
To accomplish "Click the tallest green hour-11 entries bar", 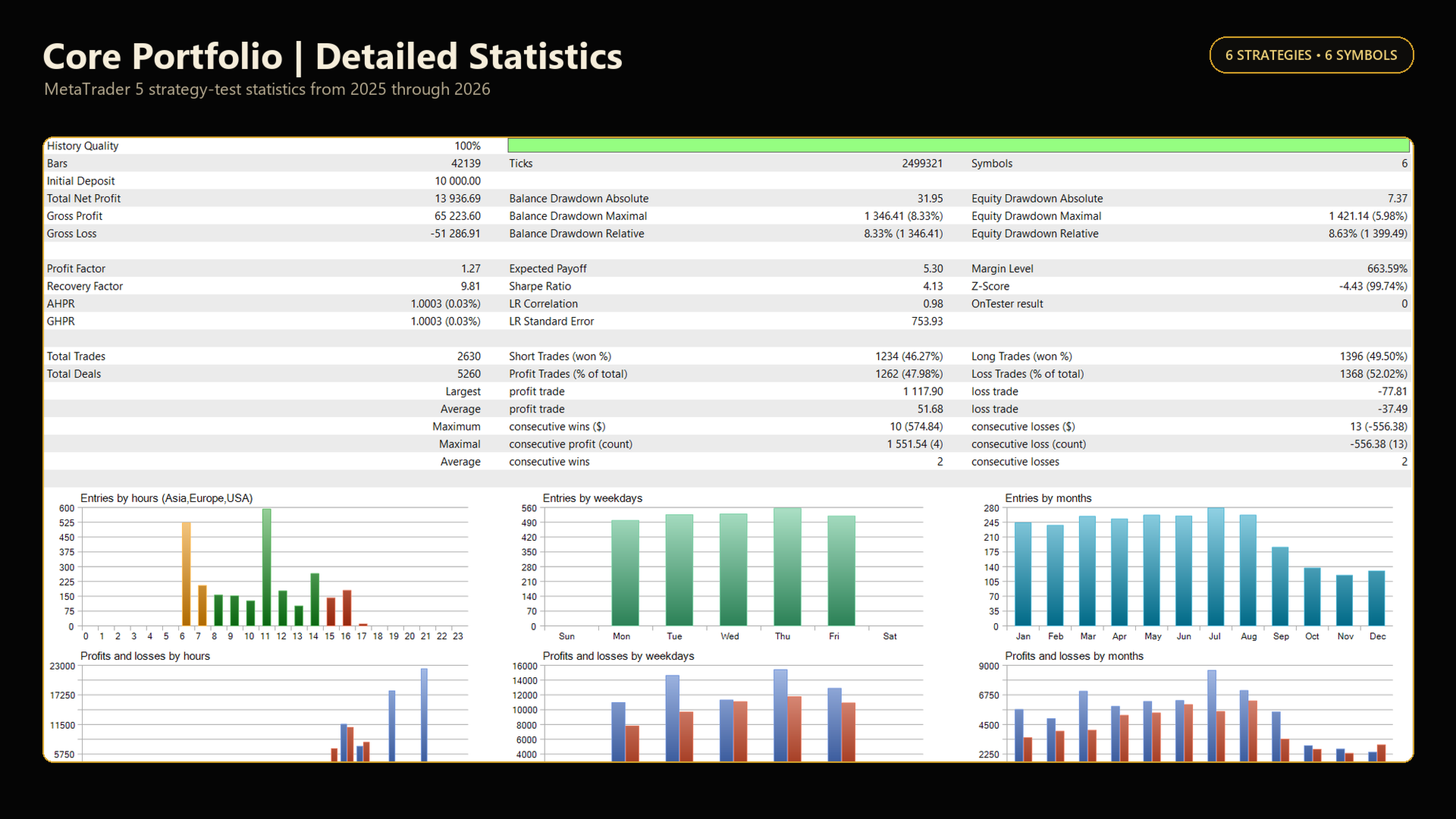I will (266, 567).
